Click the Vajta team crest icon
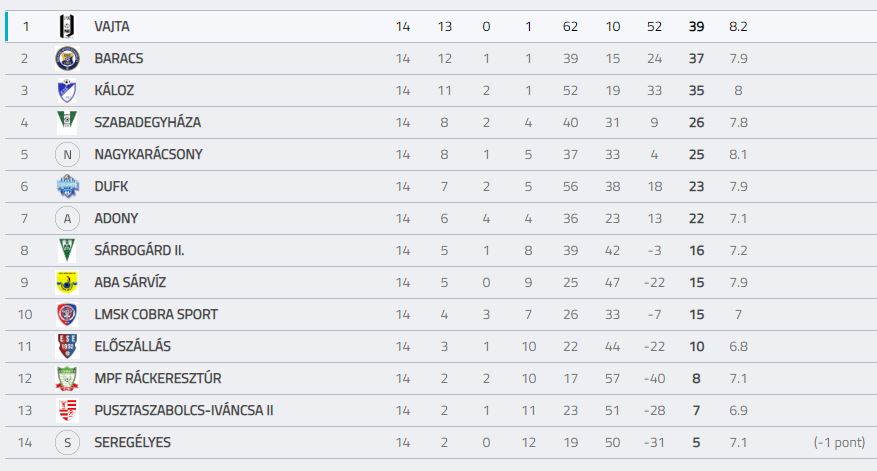The width and height of the screenshot is (877, 471). pos(67,26)
